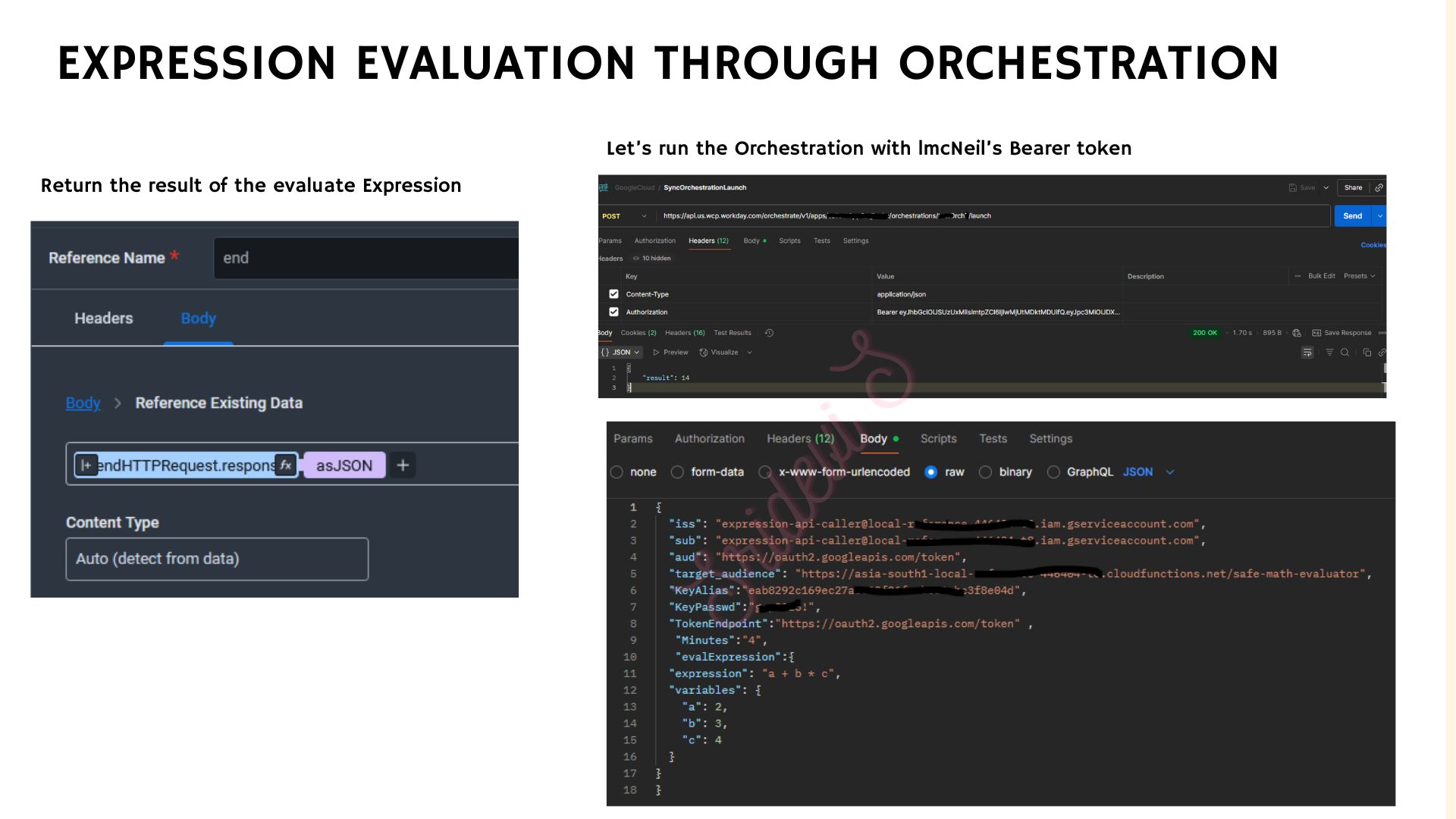Click the Reference Name input field
Screen dimensions: 1456x819
point(366,258)
